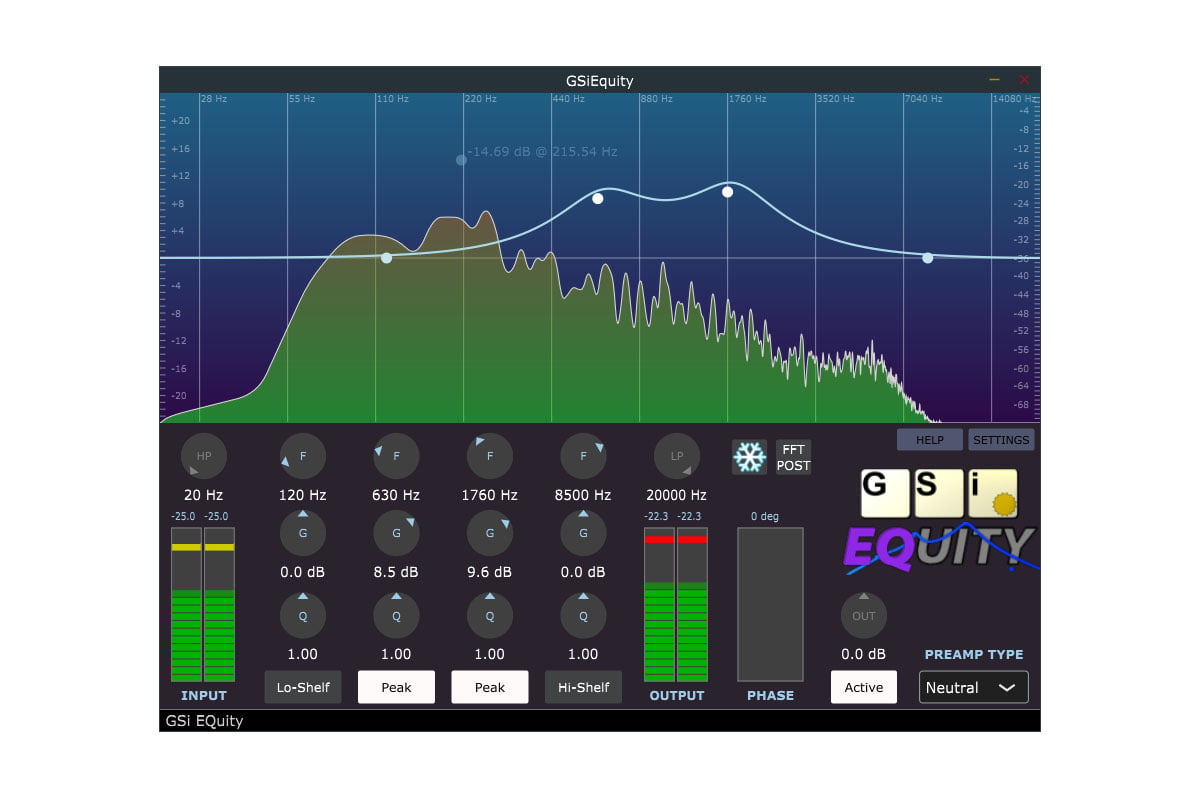The width and height of the screenshot is (1200, 800).
Task: Toggle the snowflake freeze spectrum icon
Action: coord(749,457)
